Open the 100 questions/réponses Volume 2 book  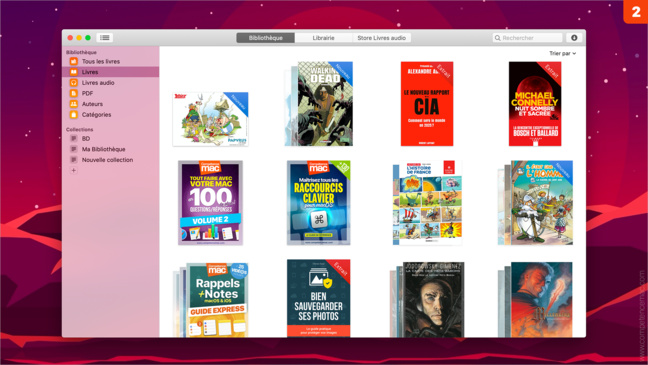tap(210, 203)
